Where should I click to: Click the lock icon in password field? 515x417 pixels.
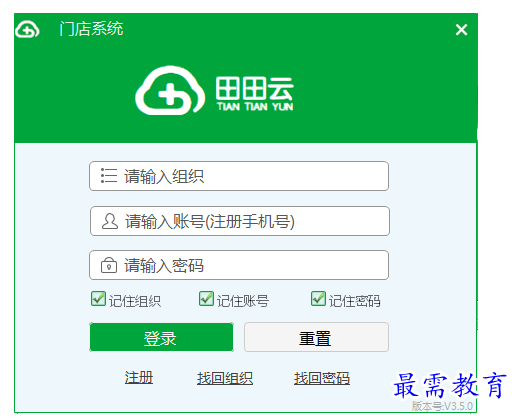tap(109, 265)
